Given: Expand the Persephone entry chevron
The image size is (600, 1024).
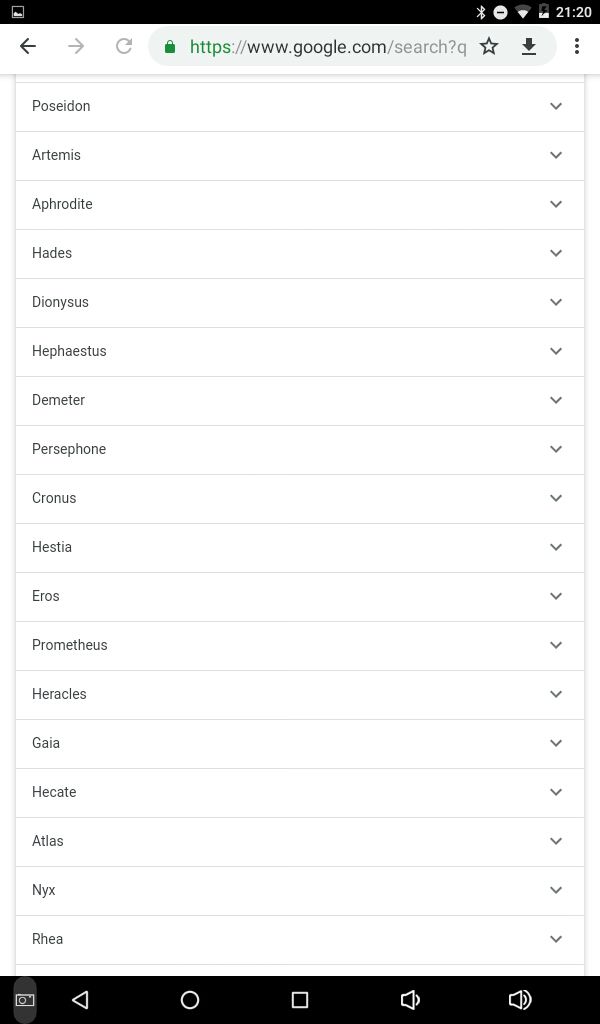Looking at the screenshot, I should [556, 449].
